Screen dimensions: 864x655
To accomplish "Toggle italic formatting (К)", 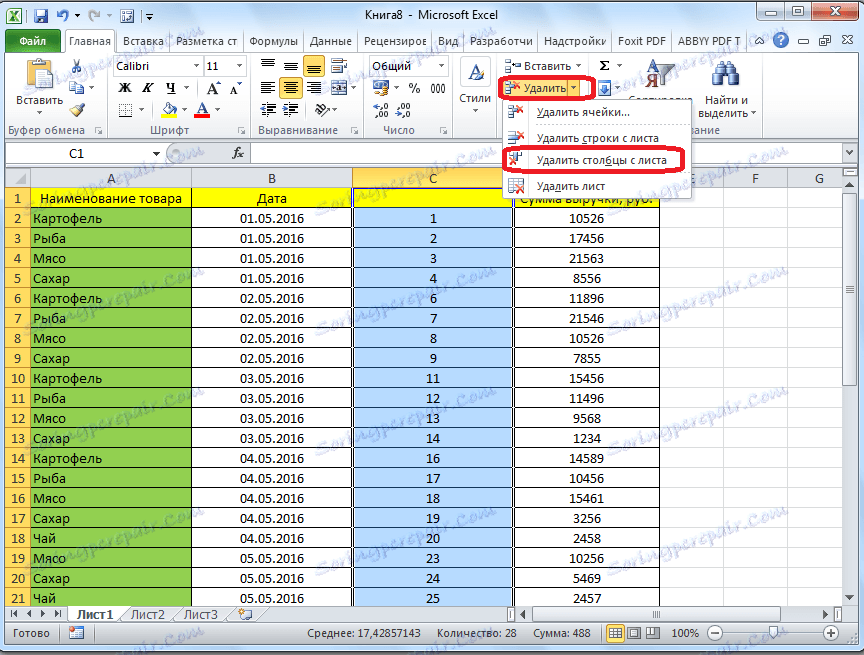I will (x=147, y=88).
